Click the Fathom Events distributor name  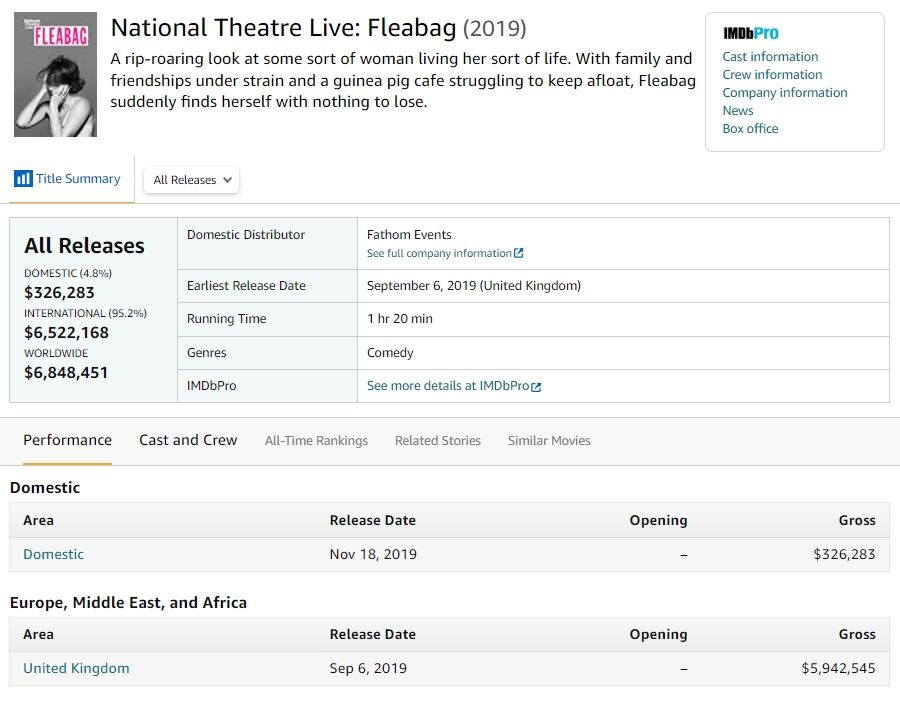tap(409, 235)
